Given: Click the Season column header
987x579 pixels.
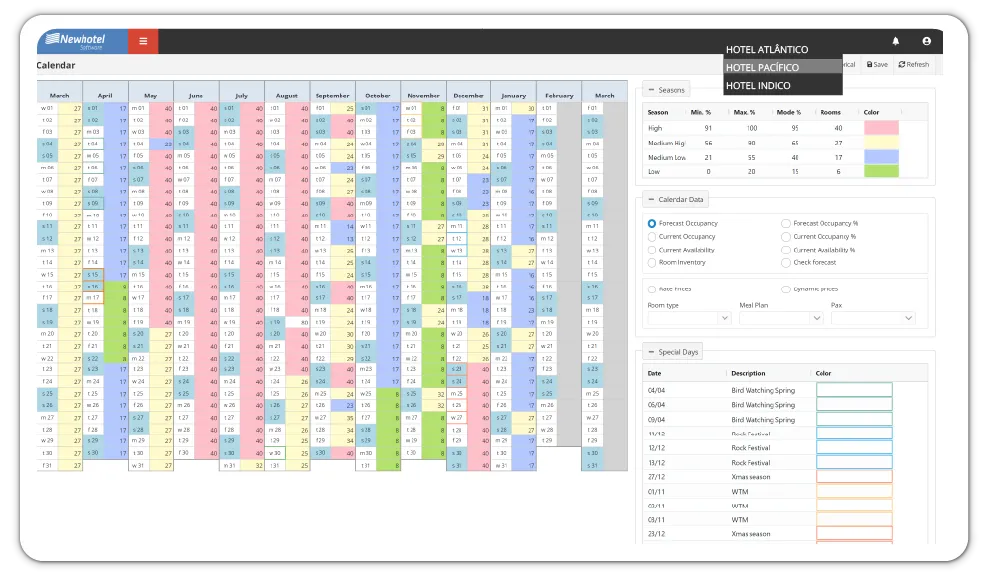Looking at the screenshot, I should [658, 112].
